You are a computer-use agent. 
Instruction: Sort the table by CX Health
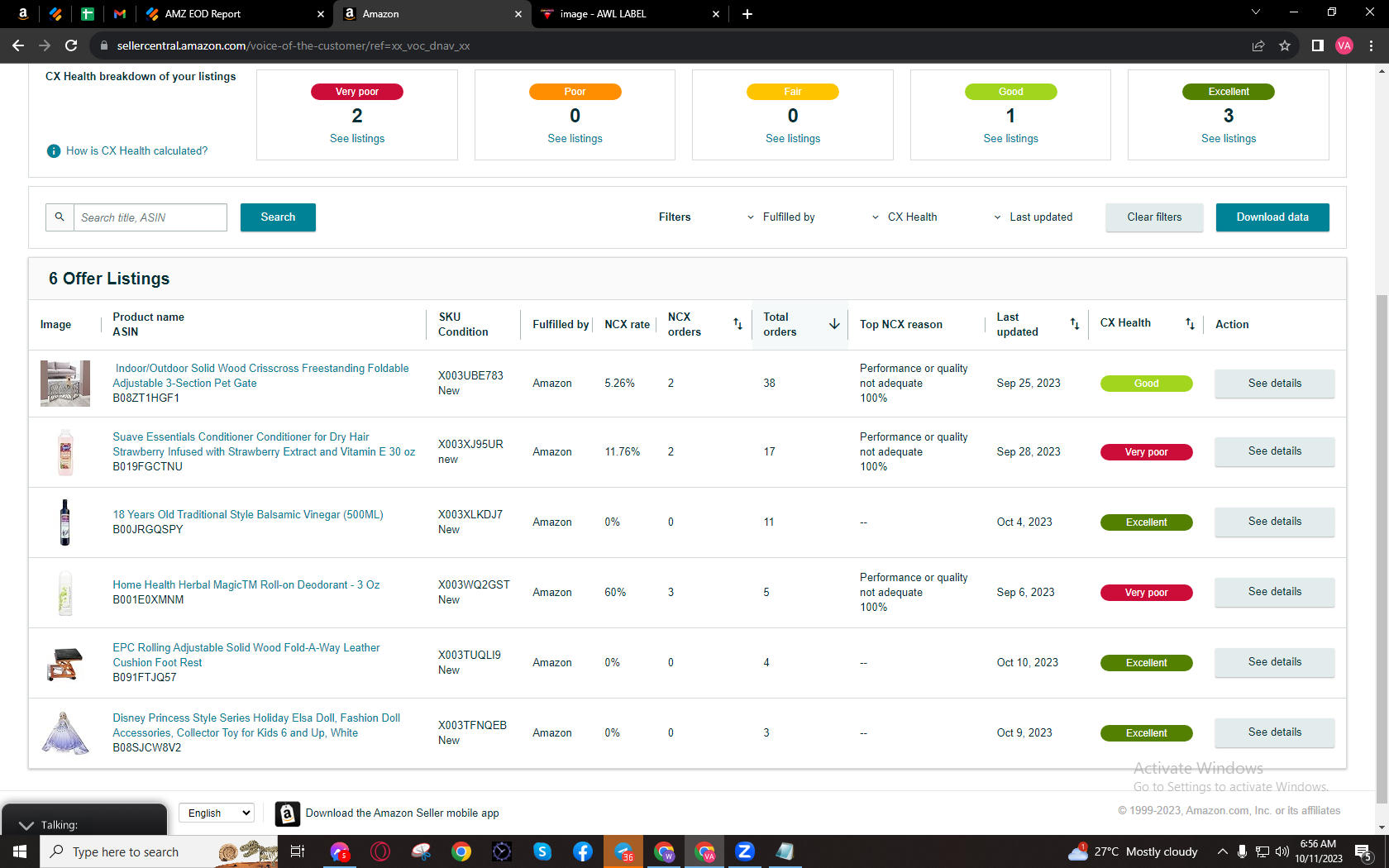[x=1190, y=324]
